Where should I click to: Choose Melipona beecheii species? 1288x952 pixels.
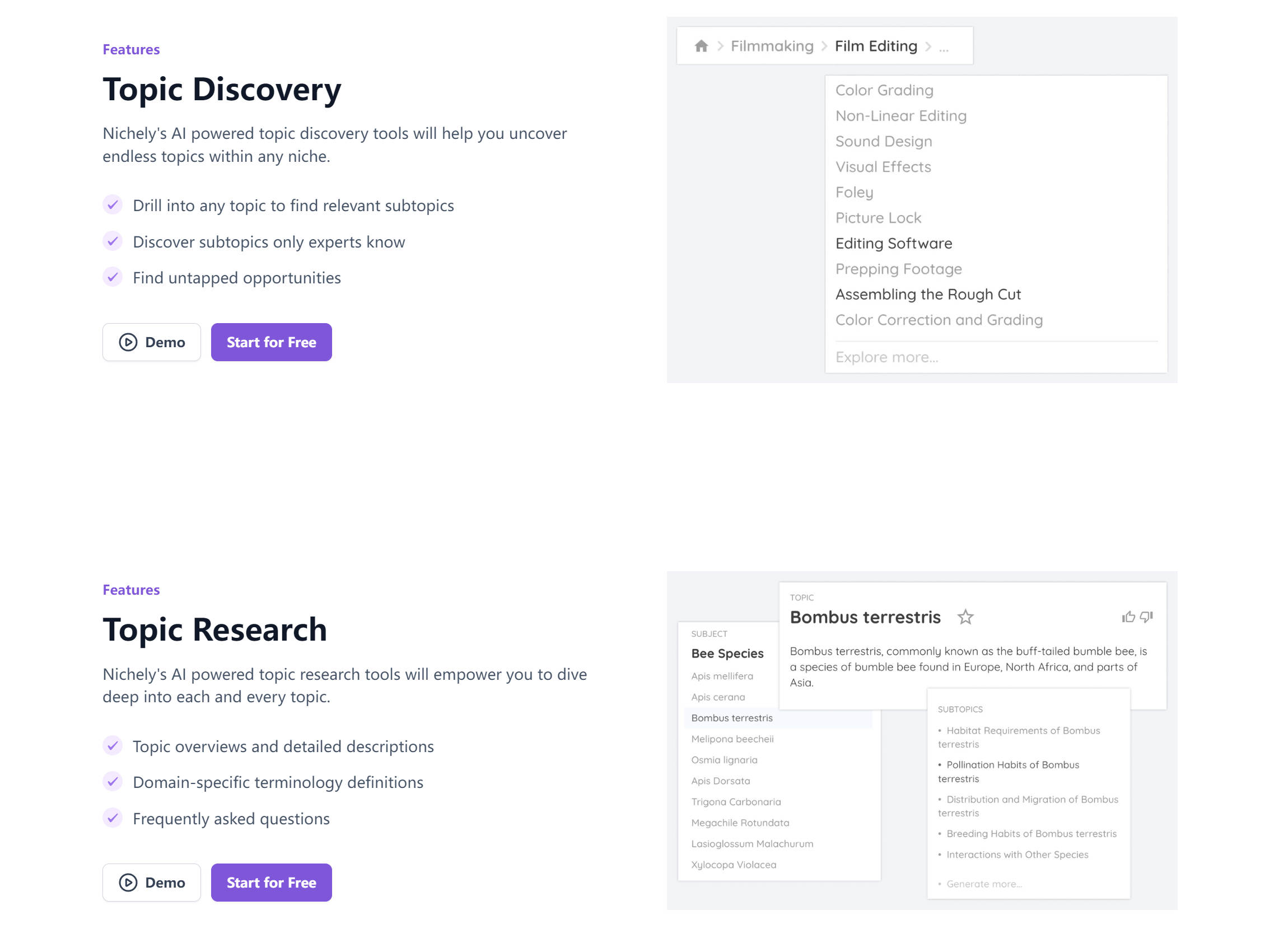(x=732, y=739)
